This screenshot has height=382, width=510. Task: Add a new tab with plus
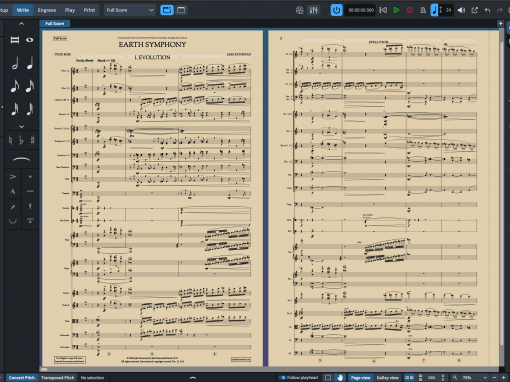tap(500, 23)
